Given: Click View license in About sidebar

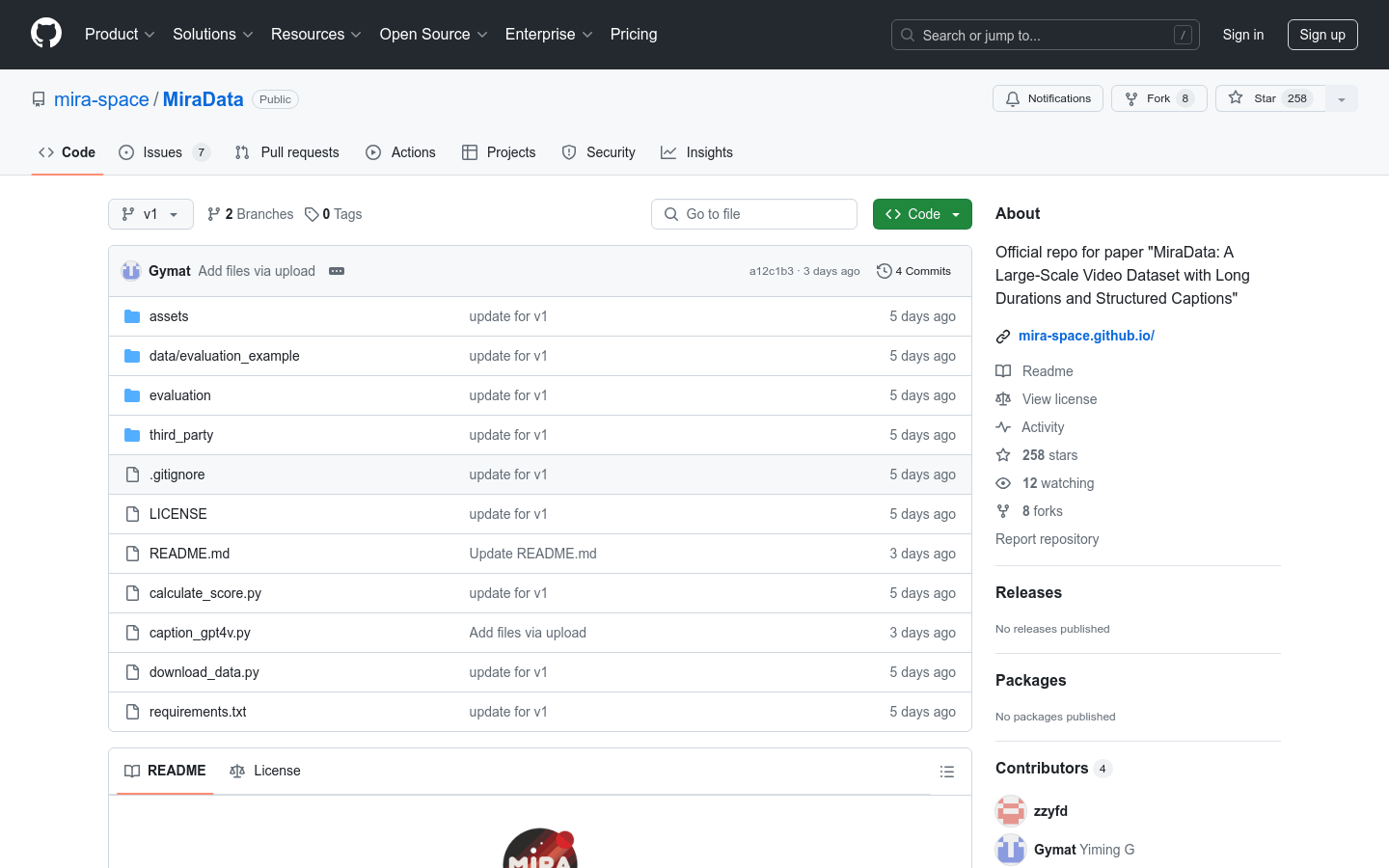Looking at the screenshot, I should coord(1046,399).
